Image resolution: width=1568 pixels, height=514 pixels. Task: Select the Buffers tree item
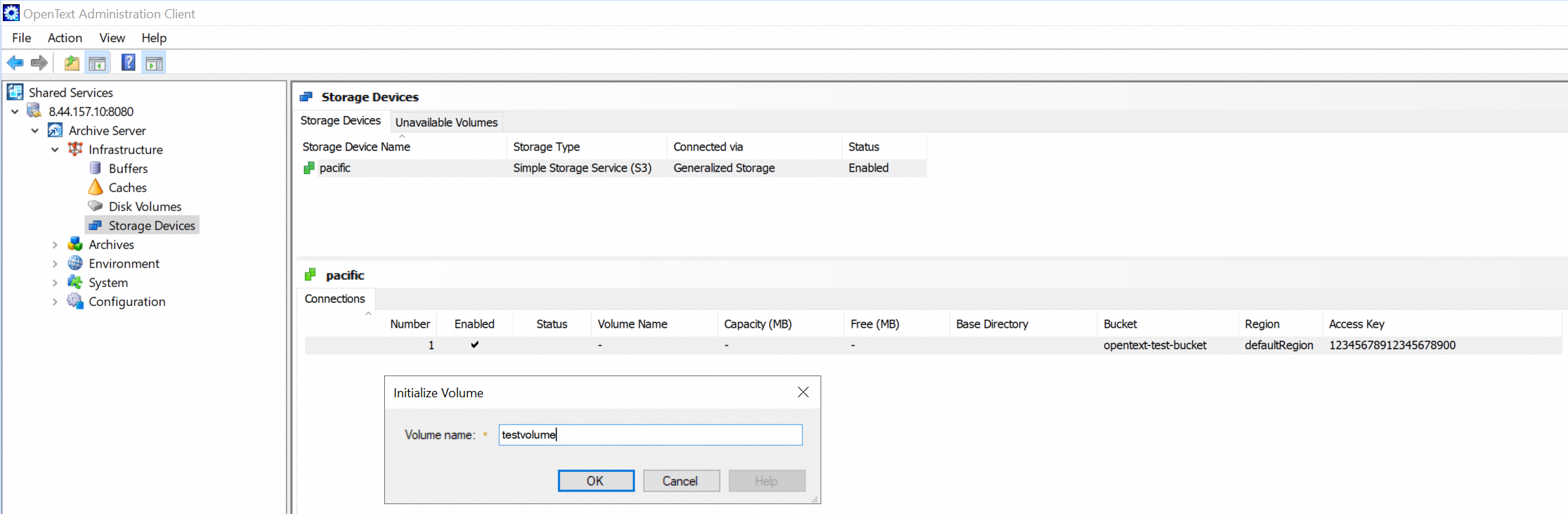click(128, 169)
